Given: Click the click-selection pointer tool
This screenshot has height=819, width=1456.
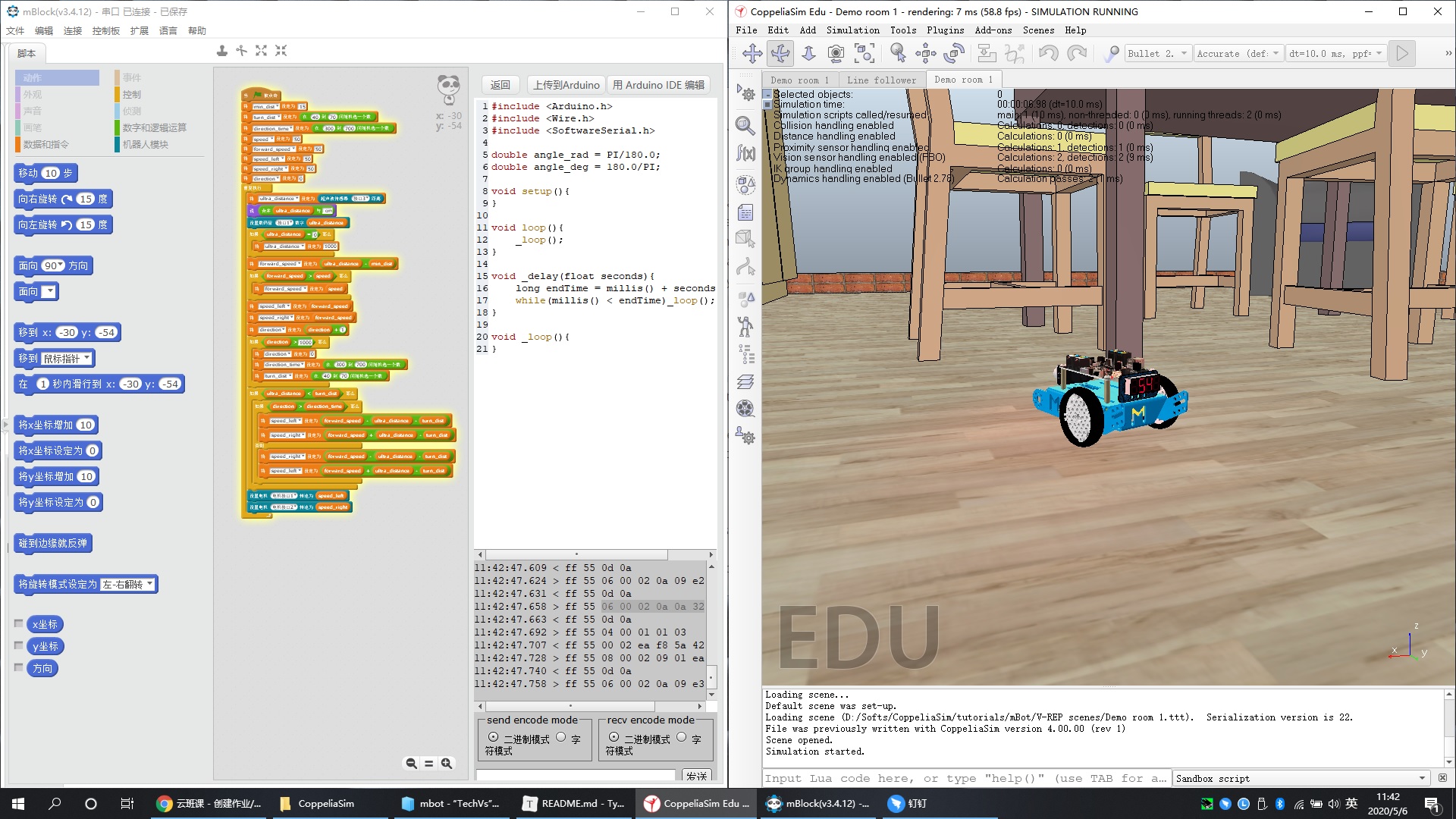Looking at the screenshot, I should coord(898,53).
